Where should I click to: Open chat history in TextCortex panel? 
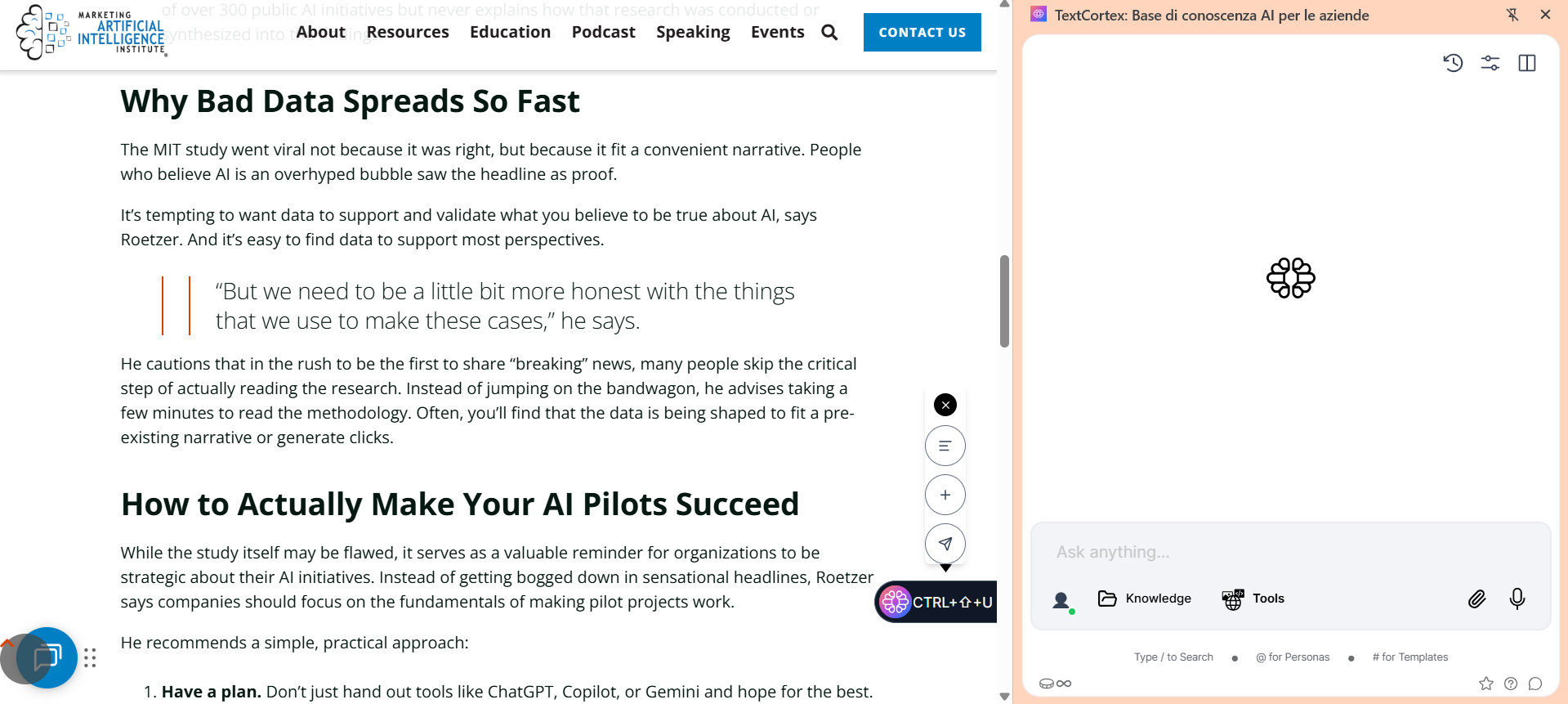(x=1452, y=63)
